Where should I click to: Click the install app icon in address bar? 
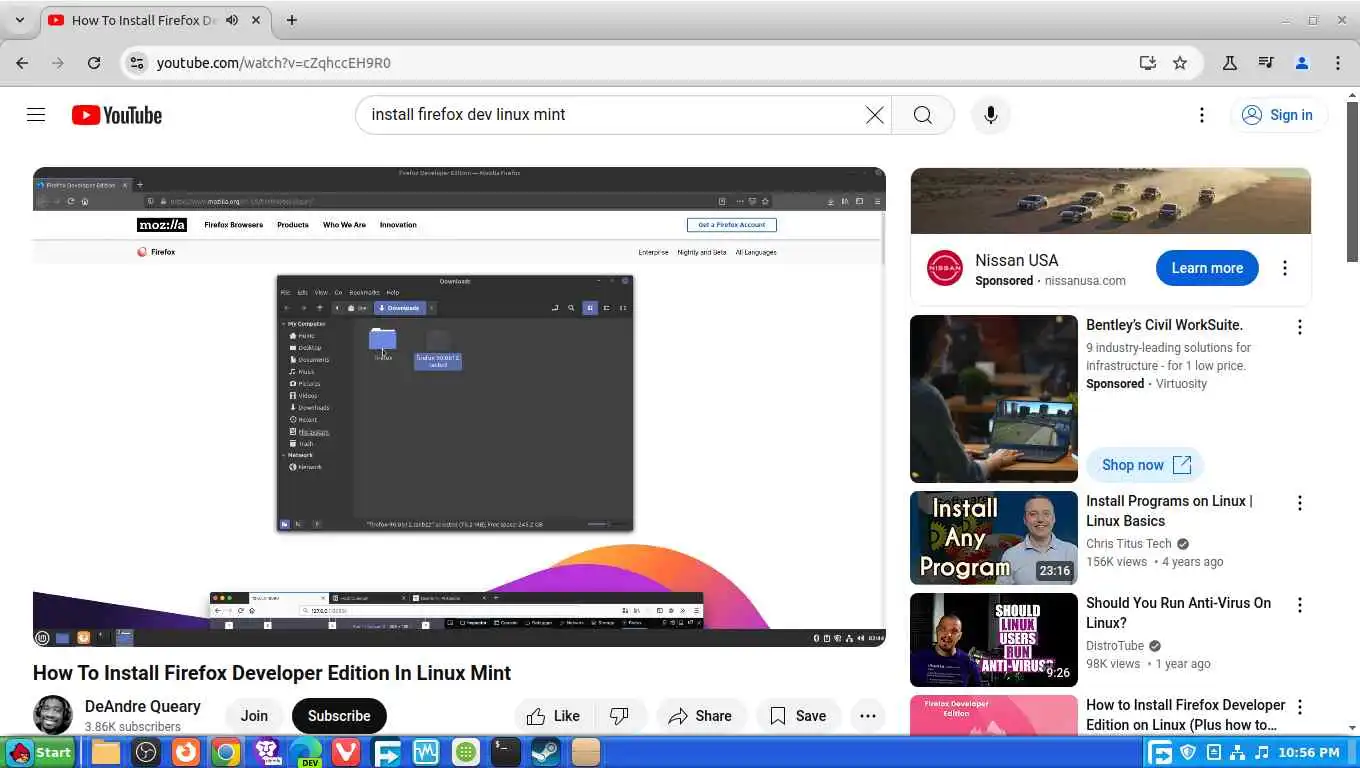pyautogui.click(x=1148, y=62)
